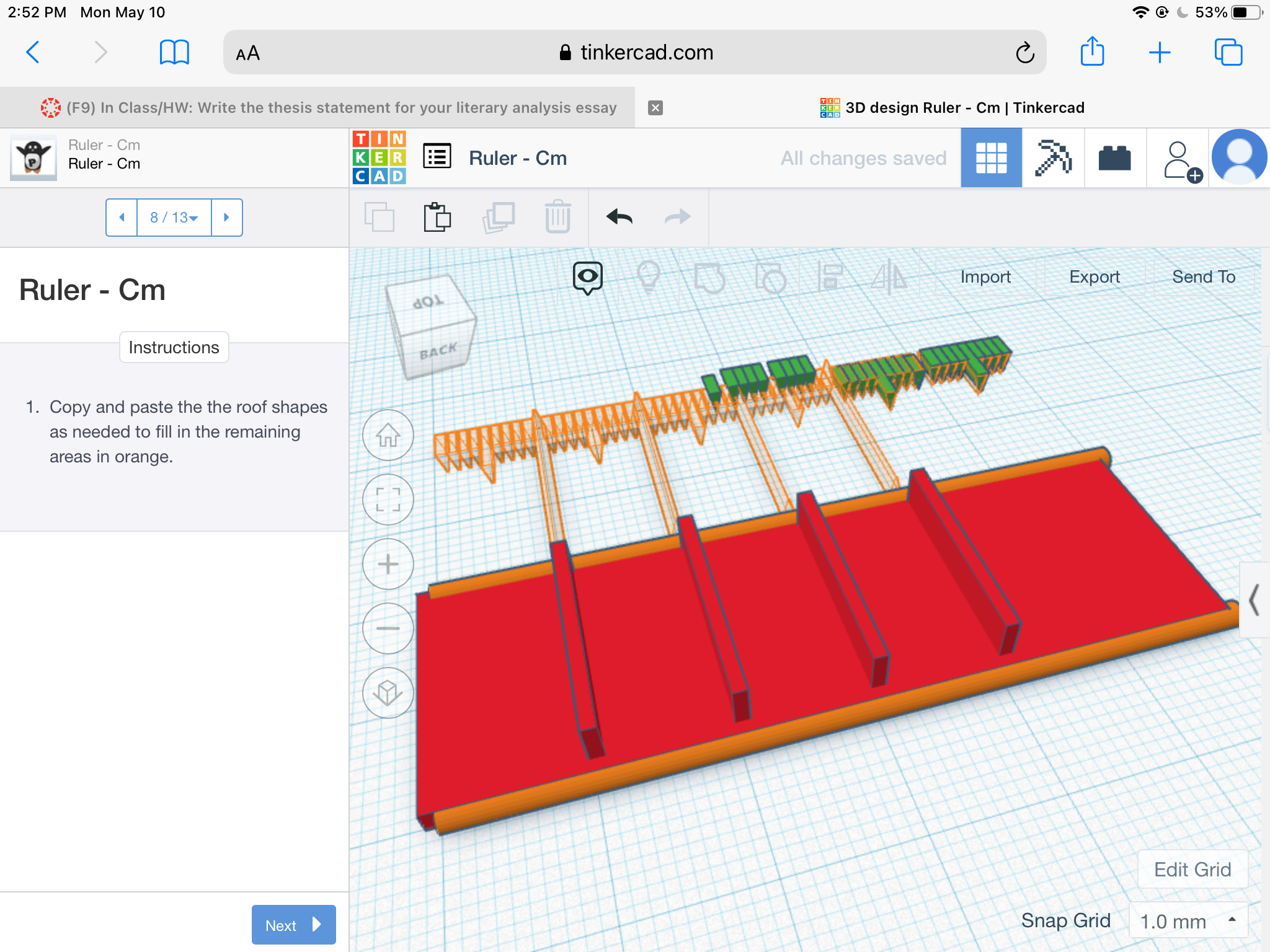The height and width of the screenshot is (952, 1270).
Task: Open user profile avatar
Action: [x=1239, y=157]
